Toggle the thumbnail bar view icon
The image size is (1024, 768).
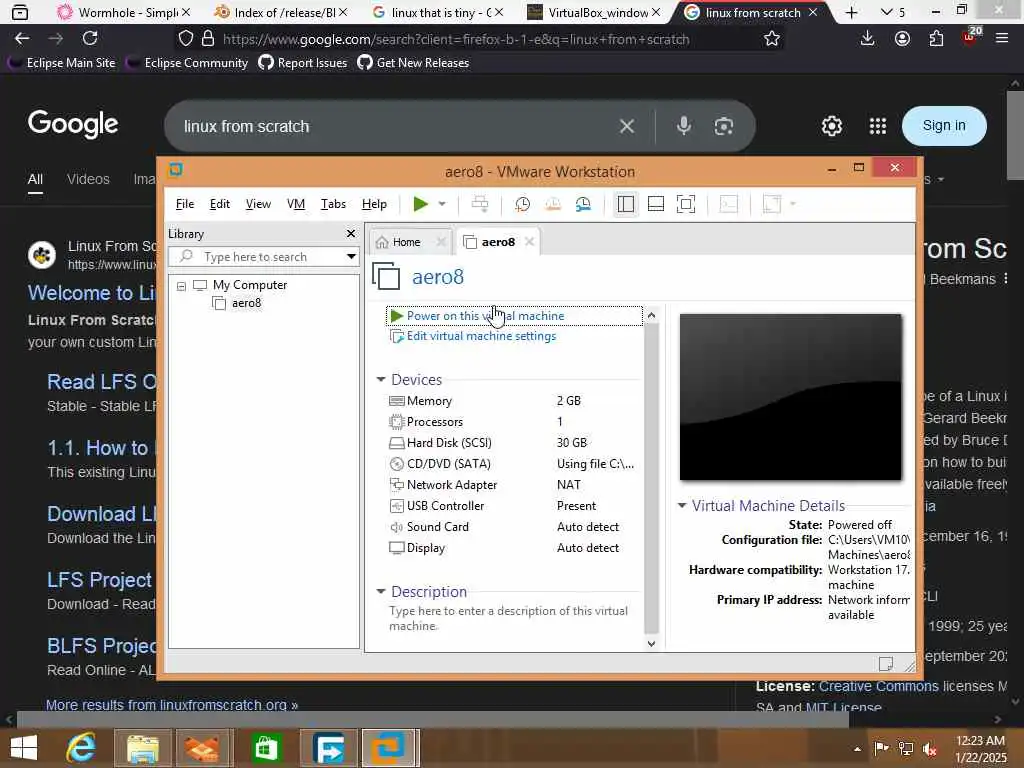(x=656, y=204)
